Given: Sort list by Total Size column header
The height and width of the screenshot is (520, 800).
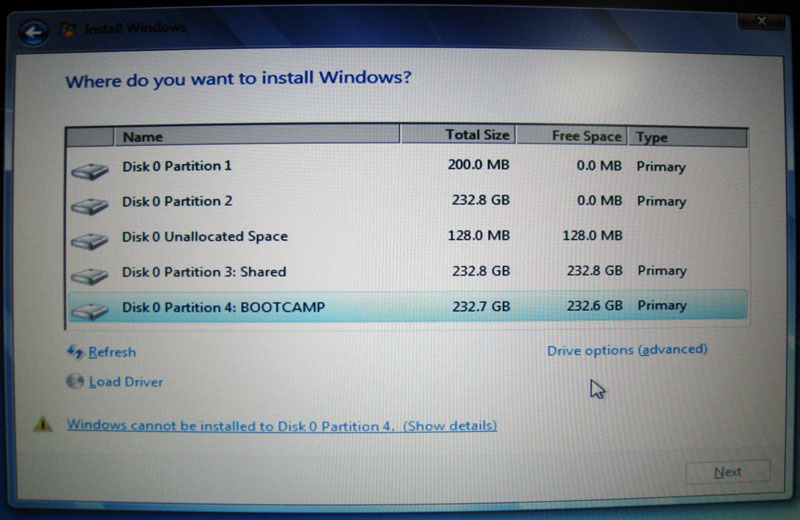Looking at the screenshot, I should [458, 135].
